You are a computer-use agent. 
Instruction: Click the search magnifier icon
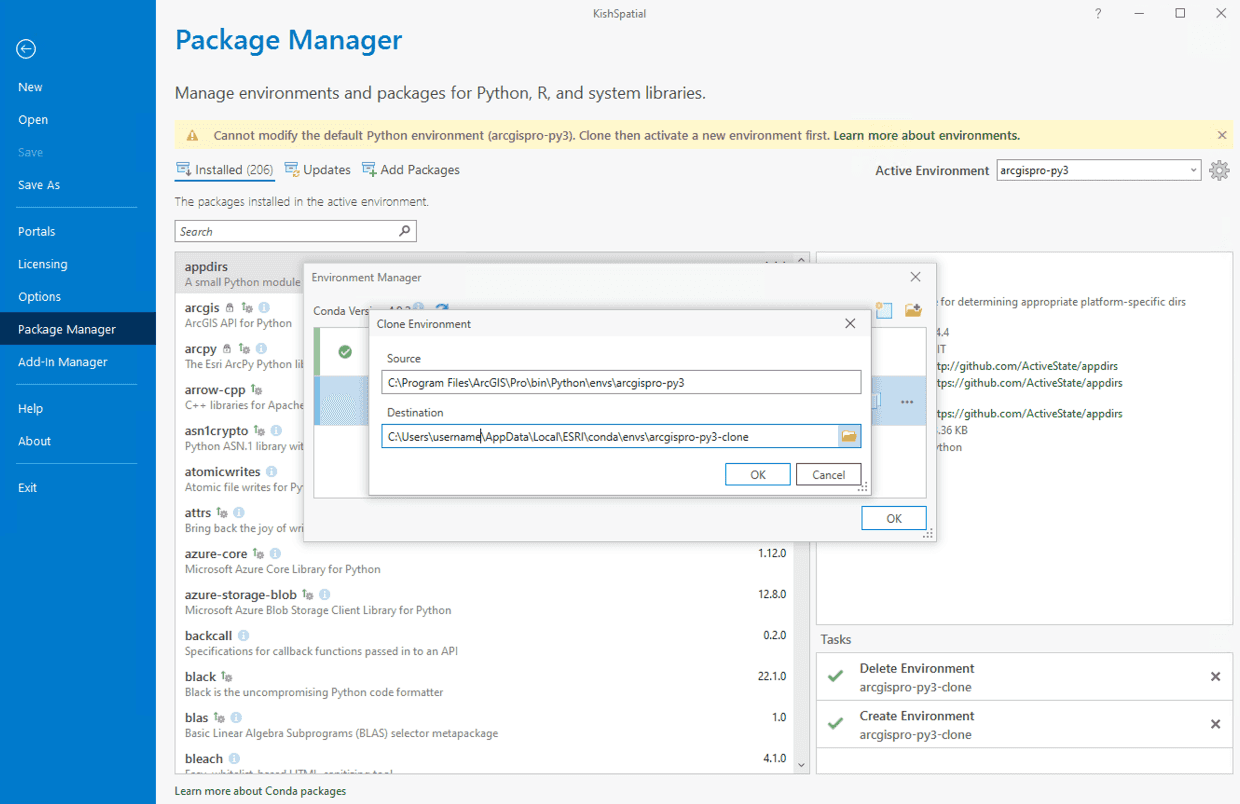tap(404, 231)
